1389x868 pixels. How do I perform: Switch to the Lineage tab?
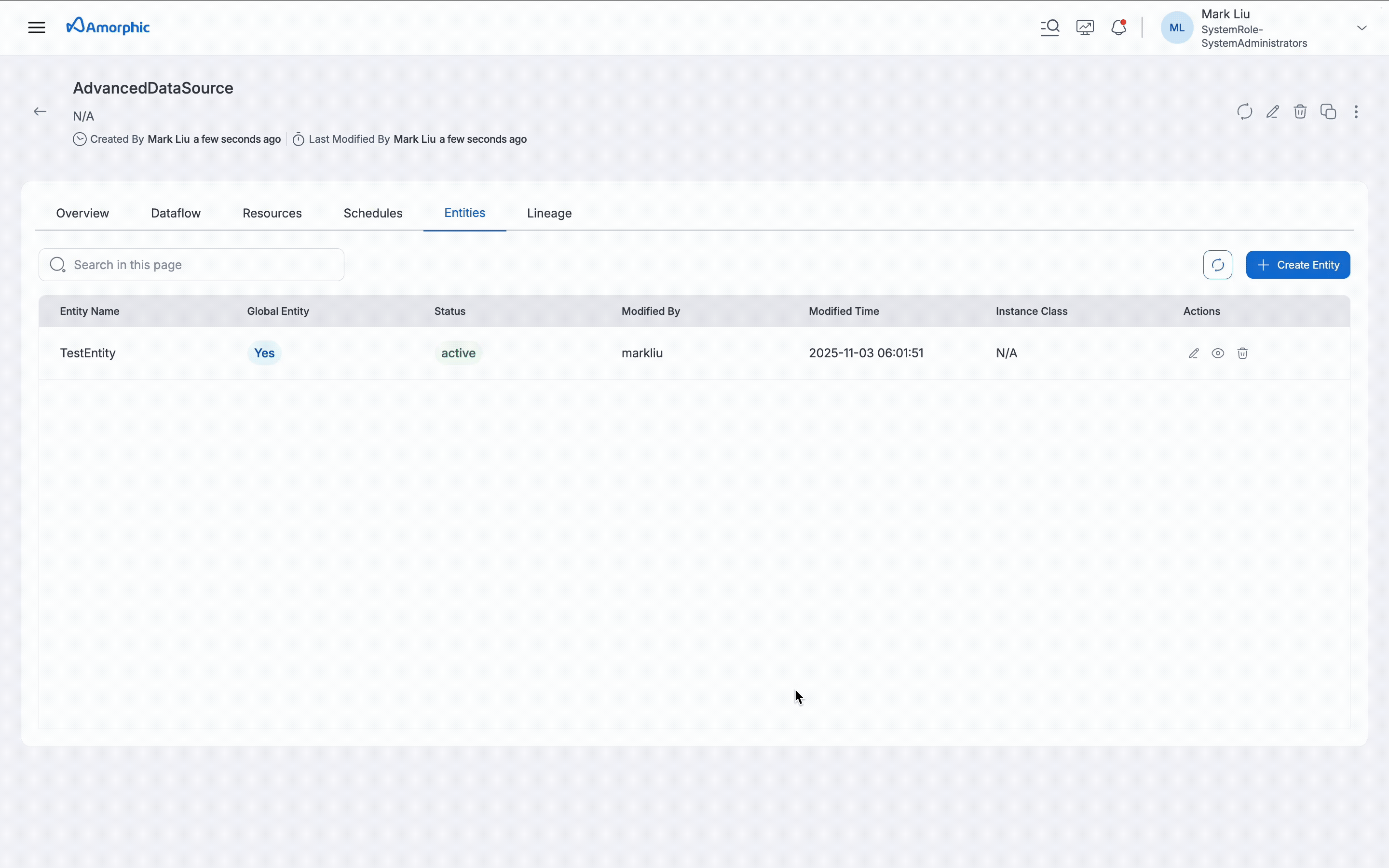549,213
